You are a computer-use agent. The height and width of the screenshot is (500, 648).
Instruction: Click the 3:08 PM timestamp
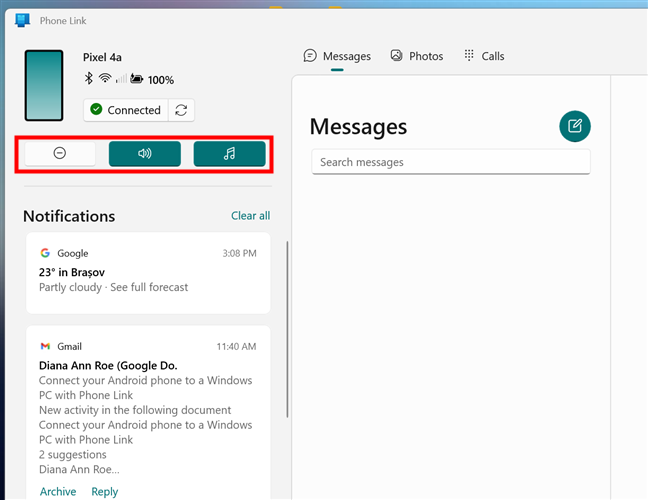(x=240, y=253)
